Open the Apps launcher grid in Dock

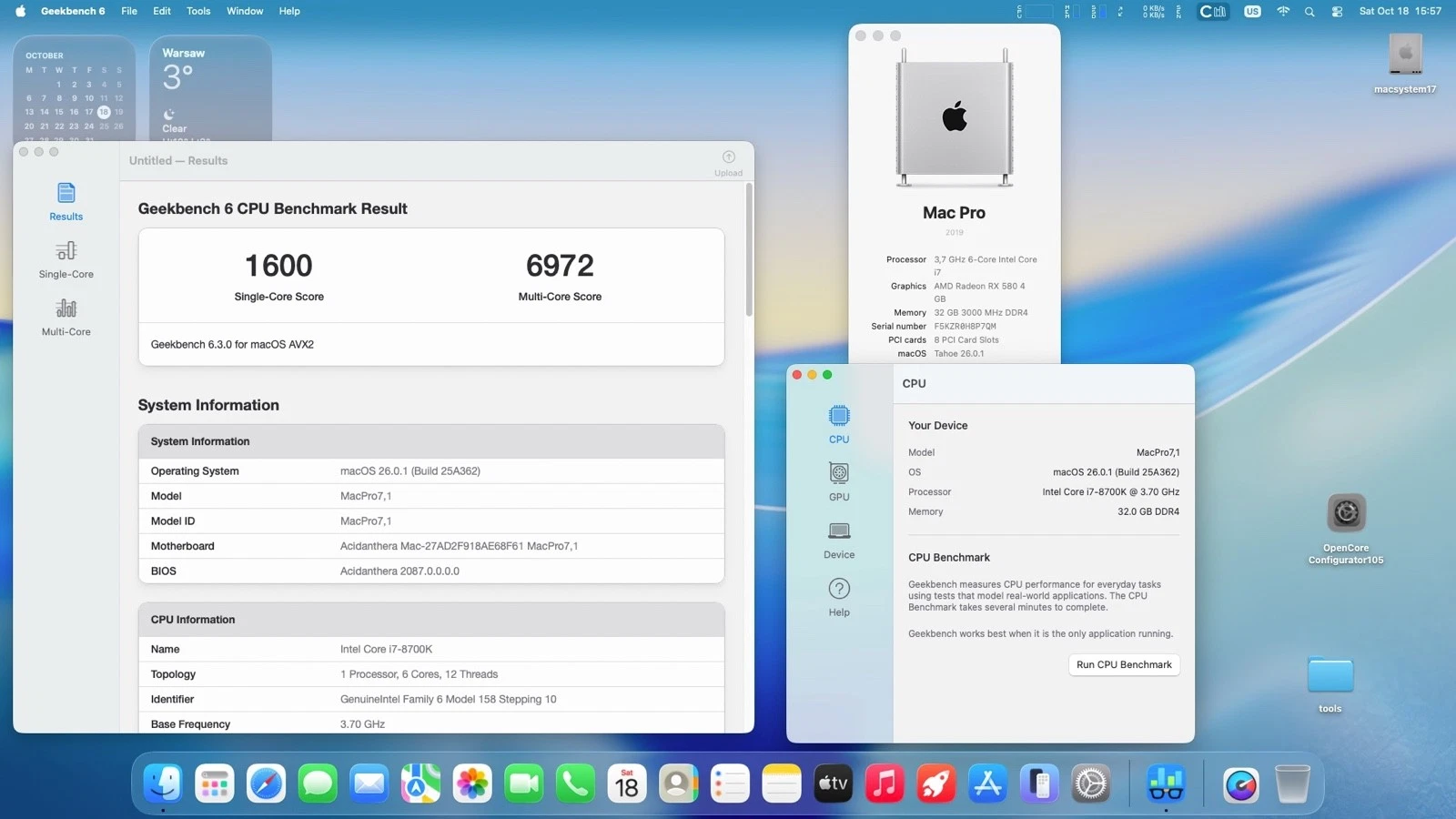215,784
